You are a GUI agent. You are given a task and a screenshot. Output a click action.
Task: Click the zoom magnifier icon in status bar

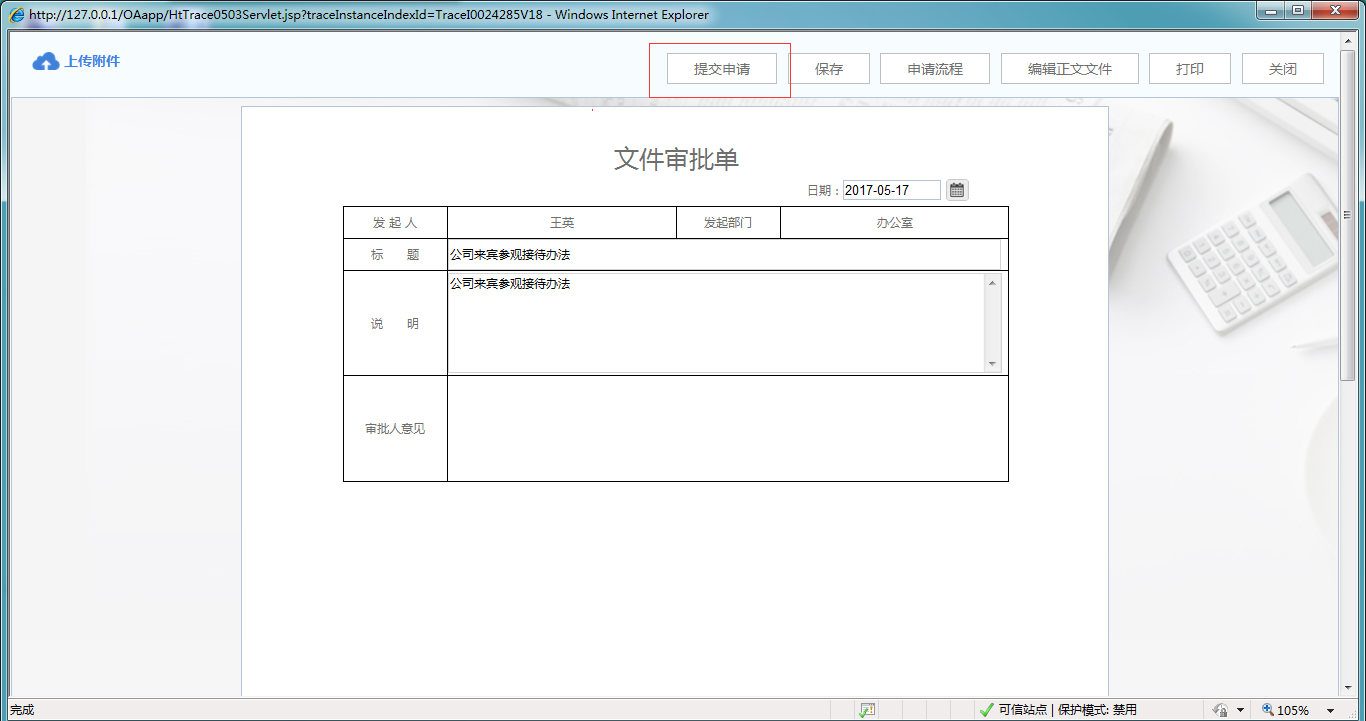pyautogui.click(x=1268, y=710)
